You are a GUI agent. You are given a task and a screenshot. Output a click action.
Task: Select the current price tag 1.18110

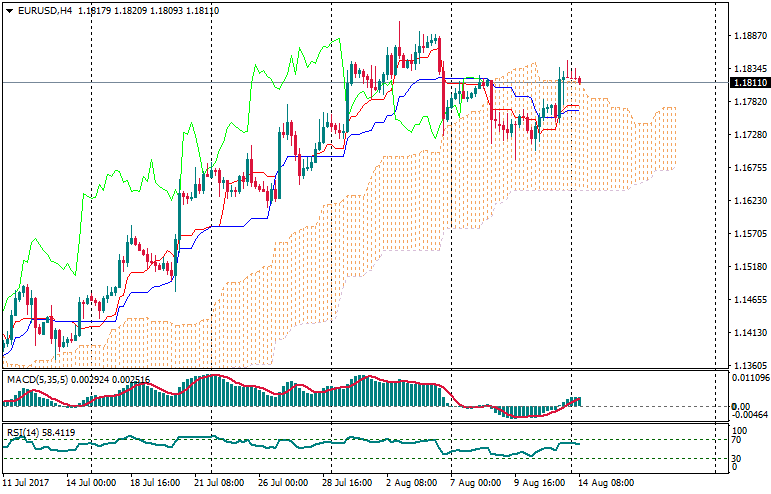pyautogui.click(x=747, y=83)
